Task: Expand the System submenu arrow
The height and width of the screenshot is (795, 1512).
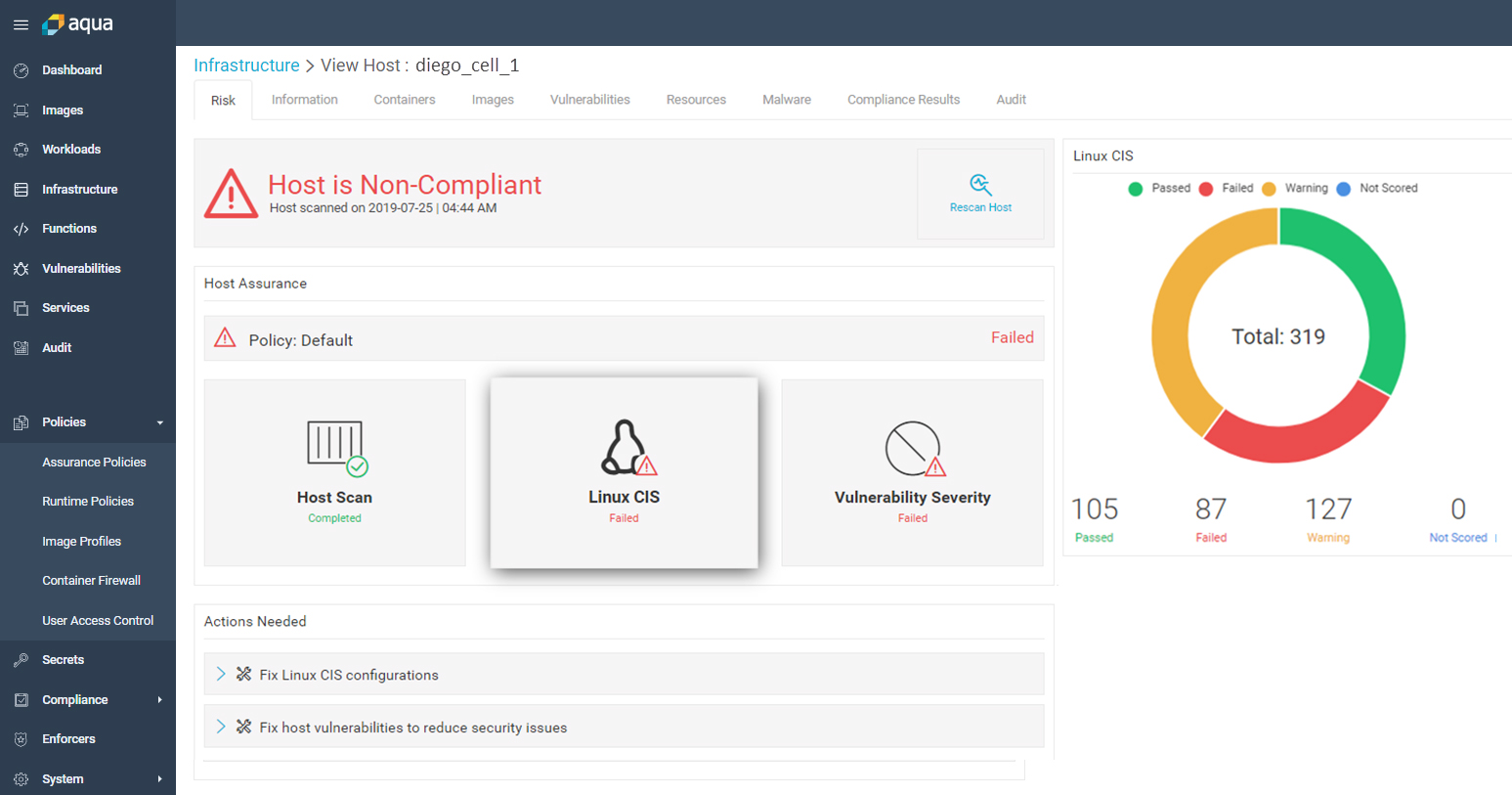Action: click(160, 779)
